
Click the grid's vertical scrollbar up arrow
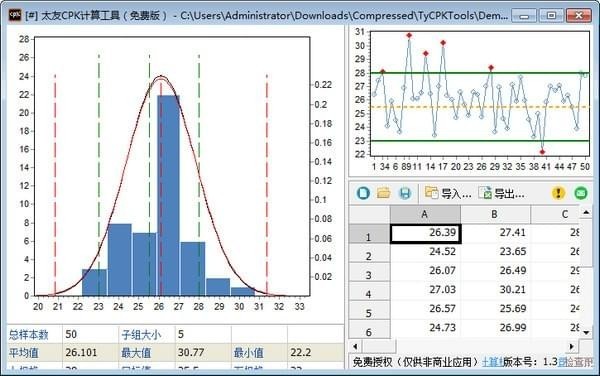click(586, 212)
